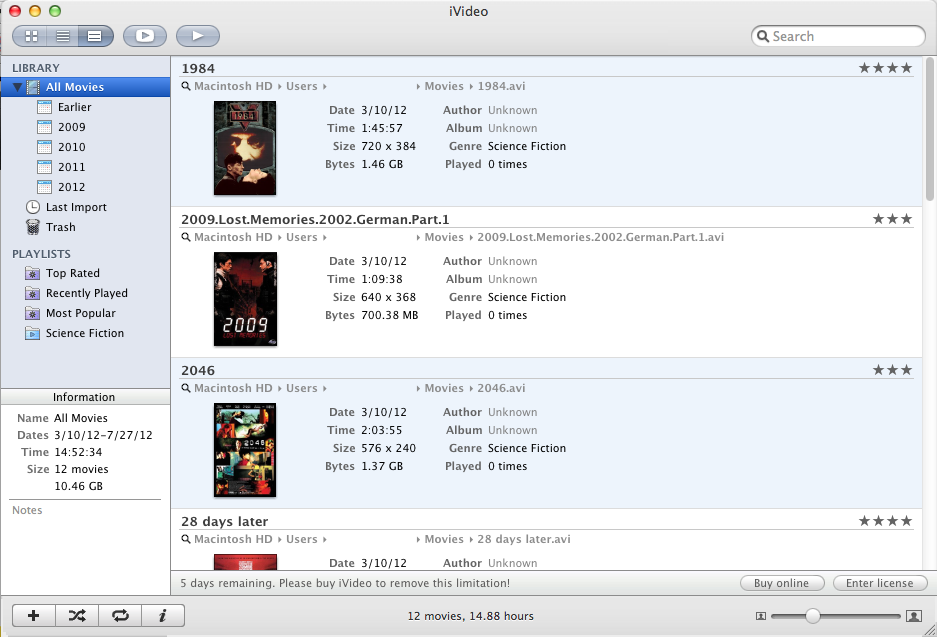The width and height of the screenshot is (937, 637).
Task: Switch to grid thumbnail view
Action: [x=32, y=36]
